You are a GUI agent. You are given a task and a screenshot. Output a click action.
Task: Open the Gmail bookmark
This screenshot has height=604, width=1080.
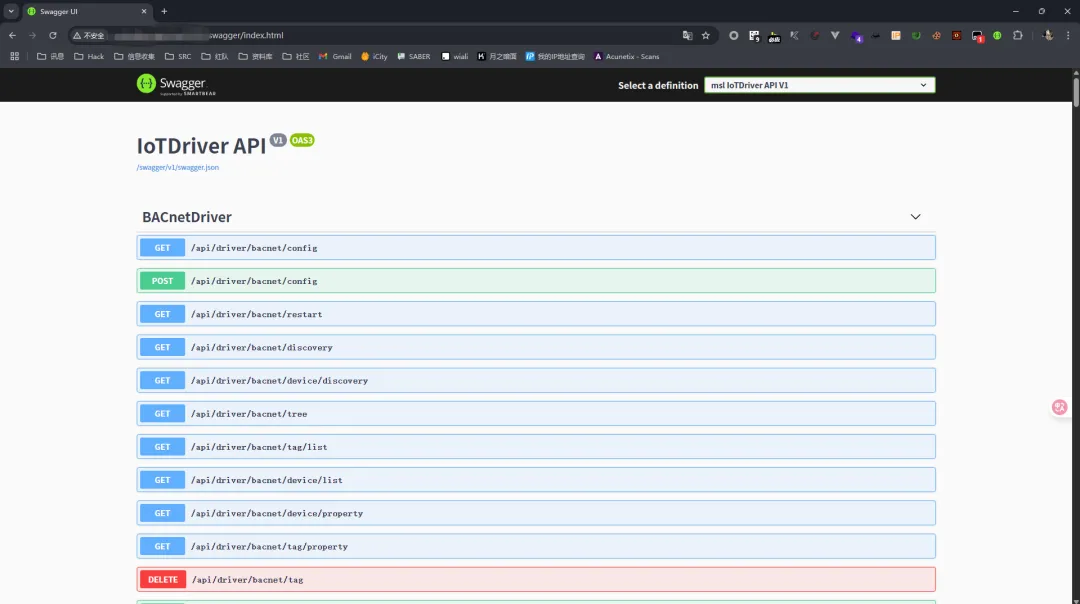click(x=335, y=56)
